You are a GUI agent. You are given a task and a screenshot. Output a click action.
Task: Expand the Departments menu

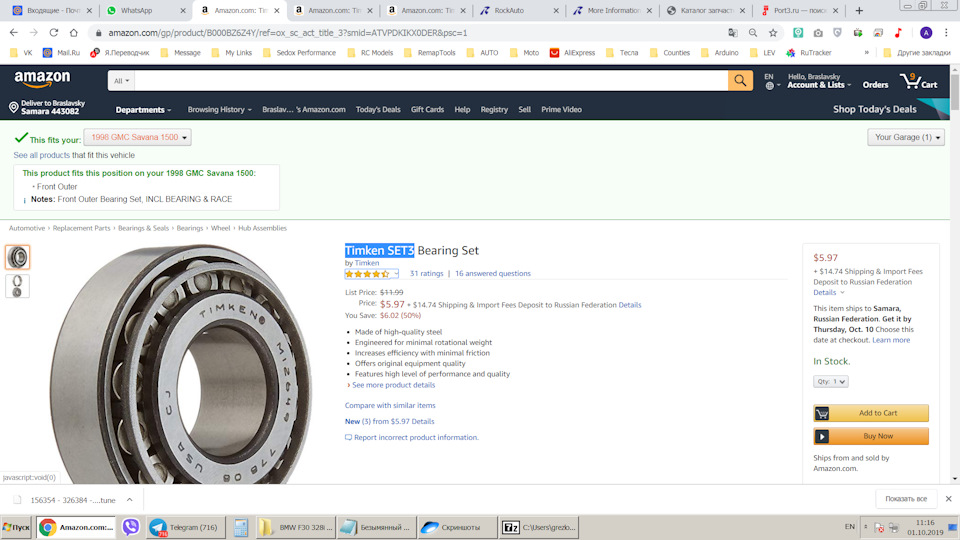143,110
